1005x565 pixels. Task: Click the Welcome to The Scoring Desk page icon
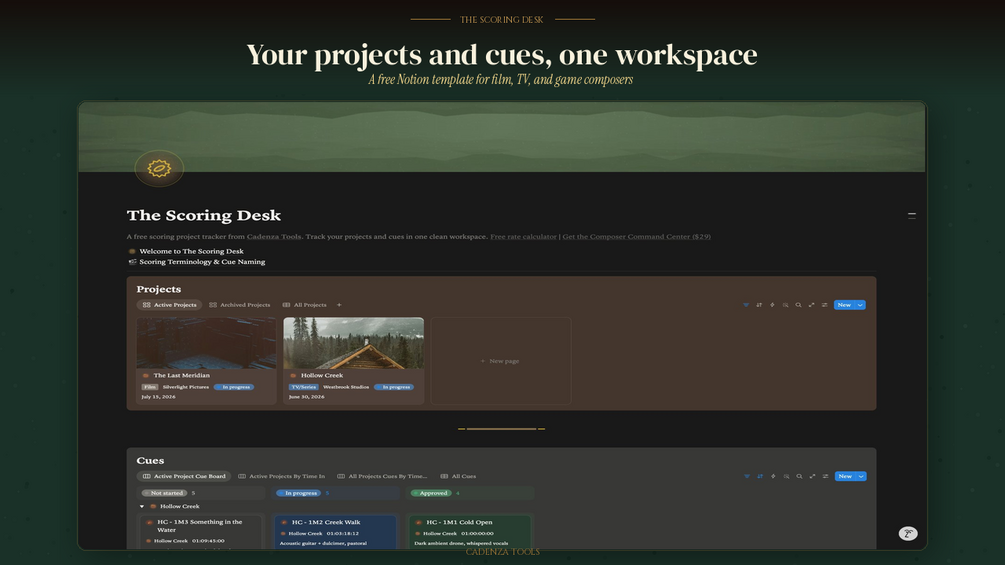132,251
